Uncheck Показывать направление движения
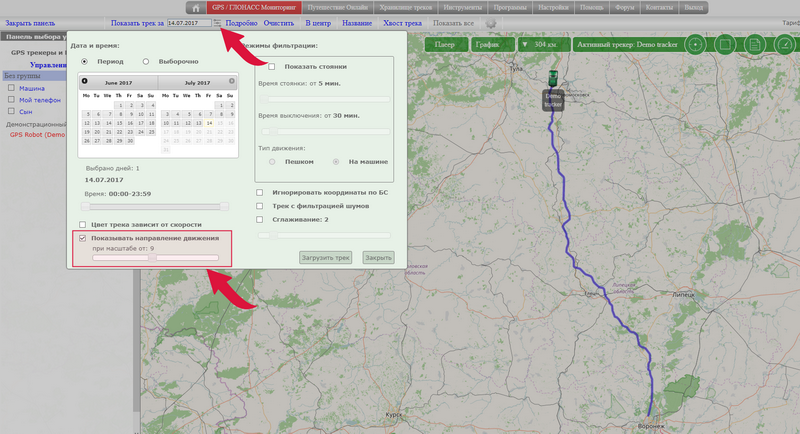Viewport: 800px width, 434px height. point(83,239)
